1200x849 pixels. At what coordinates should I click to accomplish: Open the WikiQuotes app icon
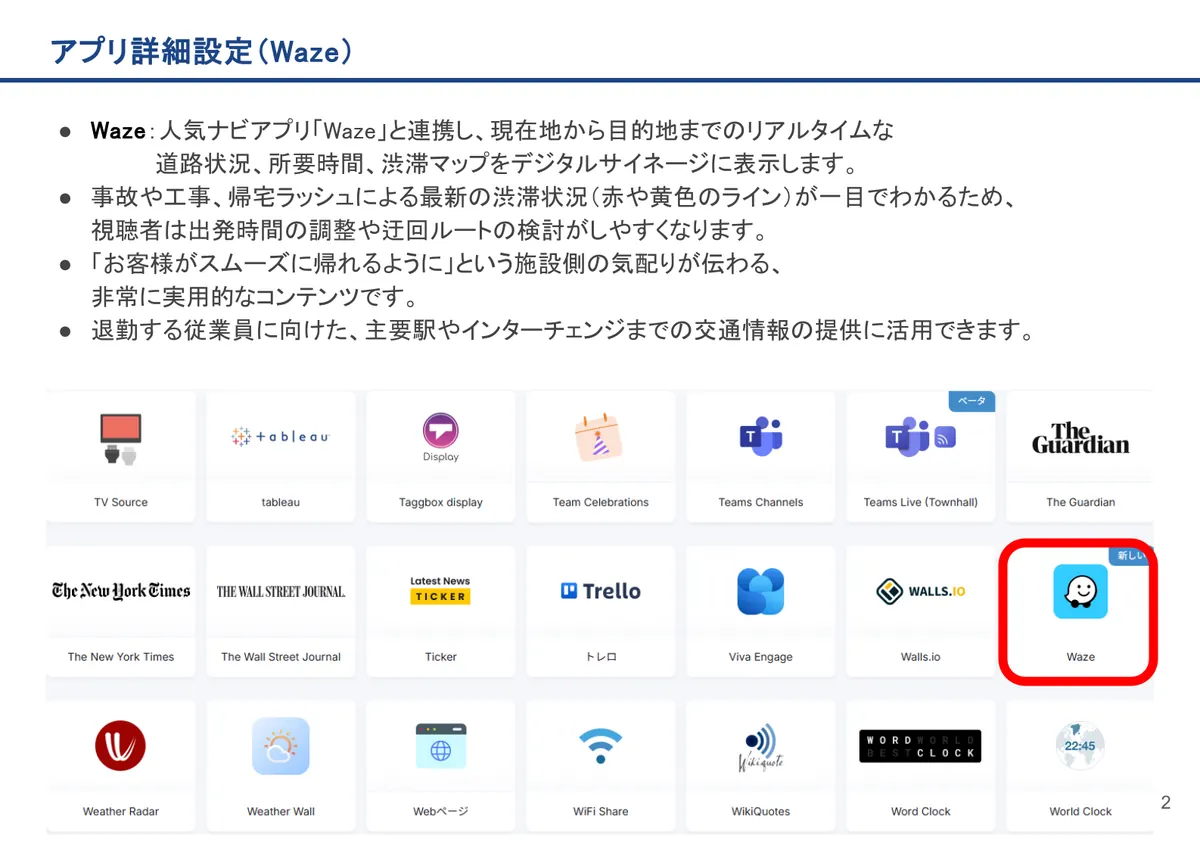point(761,746)
